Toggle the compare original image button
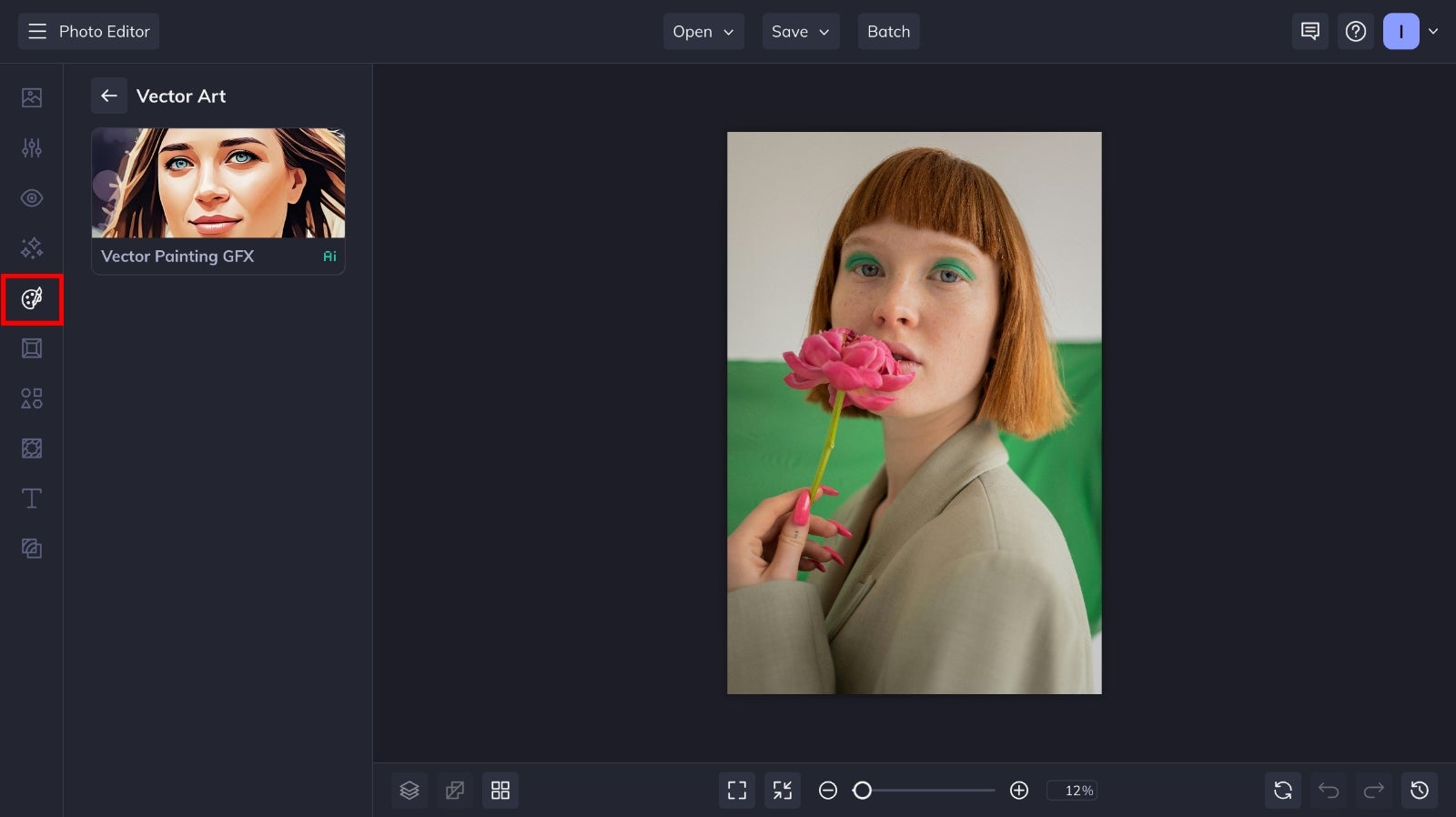This screenshot has width=1456, height=817. [x=455, y=791]
